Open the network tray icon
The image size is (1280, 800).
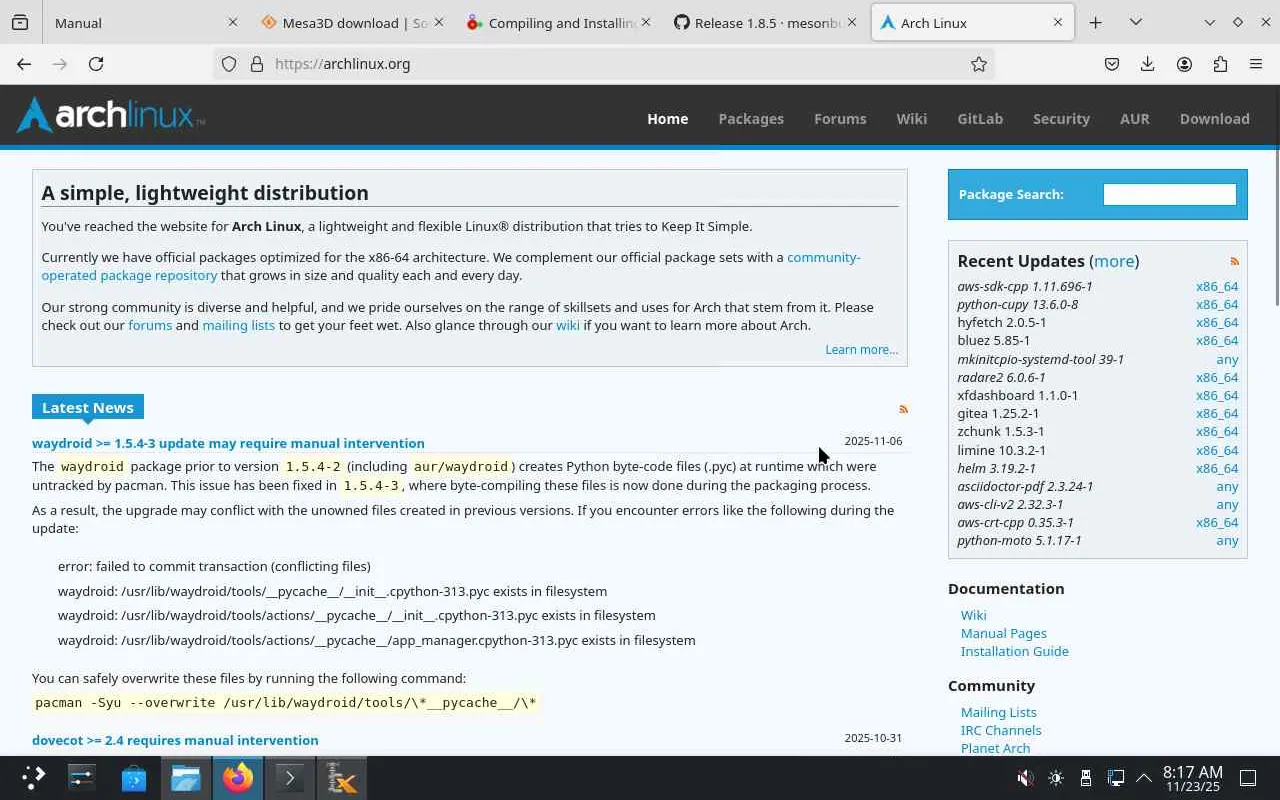click(1116, 778)
